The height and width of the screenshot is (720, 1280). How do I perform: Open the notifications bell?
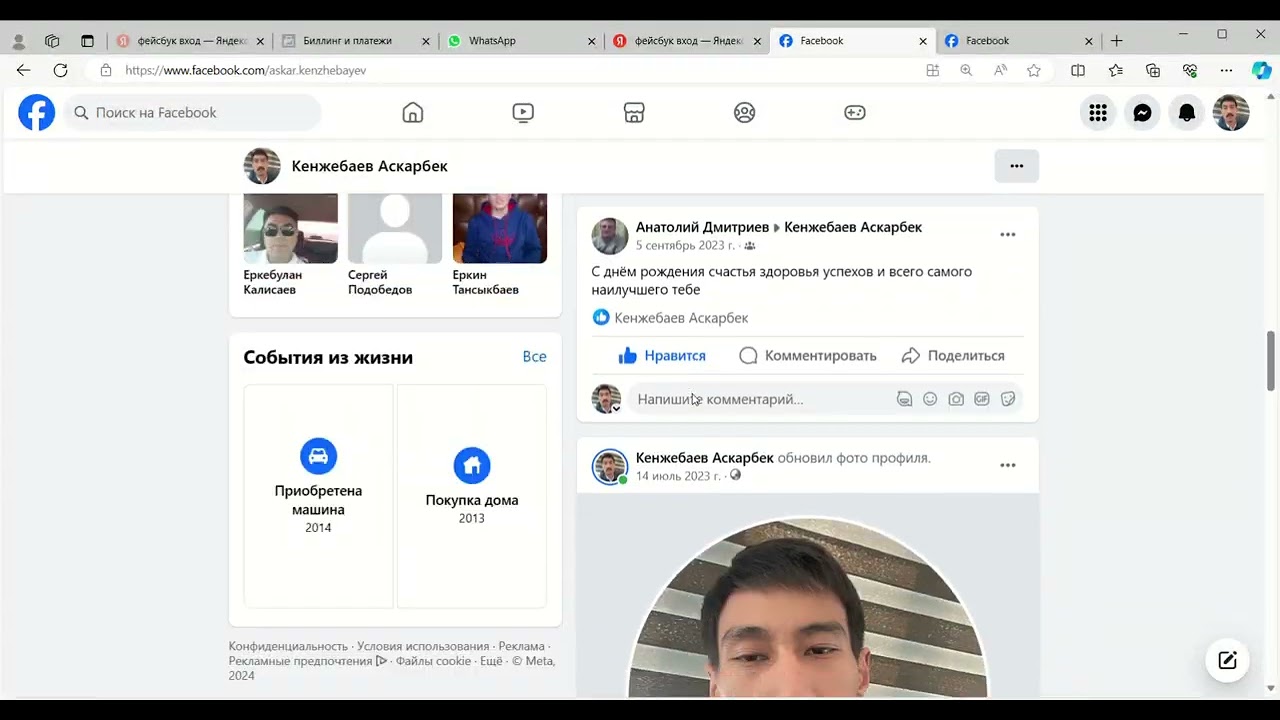point(1187,113)
